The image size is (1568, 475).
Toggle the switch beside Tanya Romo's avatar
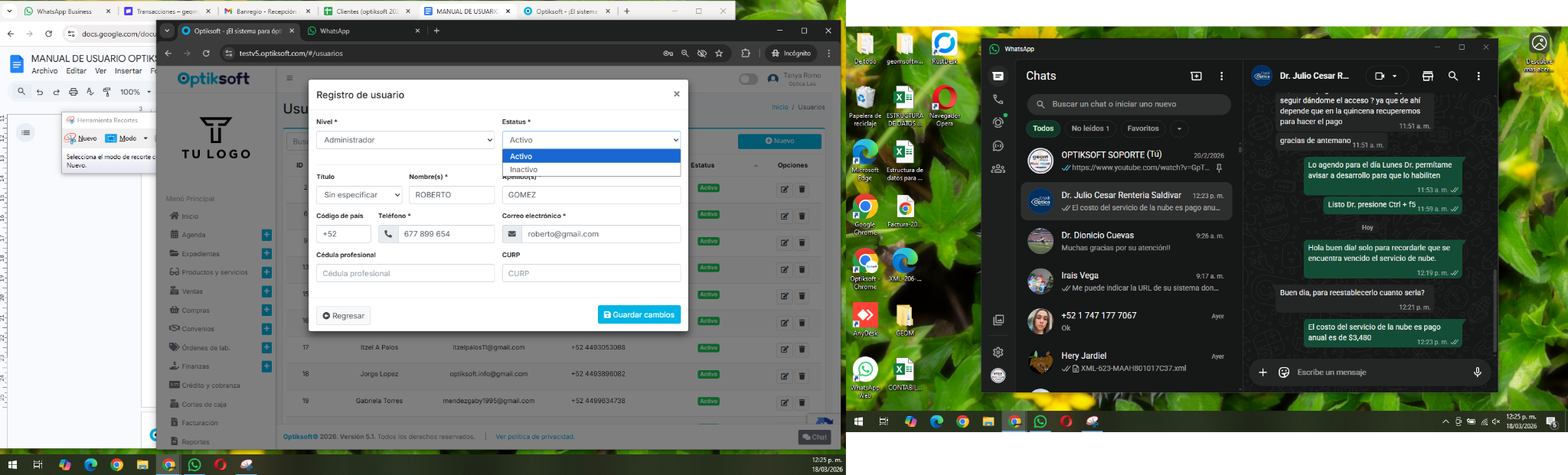coord(748,79)
